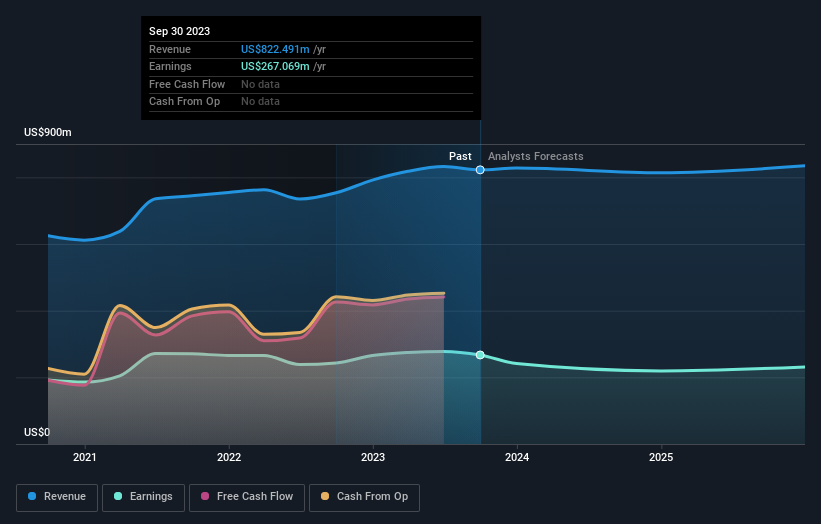Viewport: 821px width, 524px height.
Task: Select the Earnings data point at Sep 2023
Action: pos(480,355)
